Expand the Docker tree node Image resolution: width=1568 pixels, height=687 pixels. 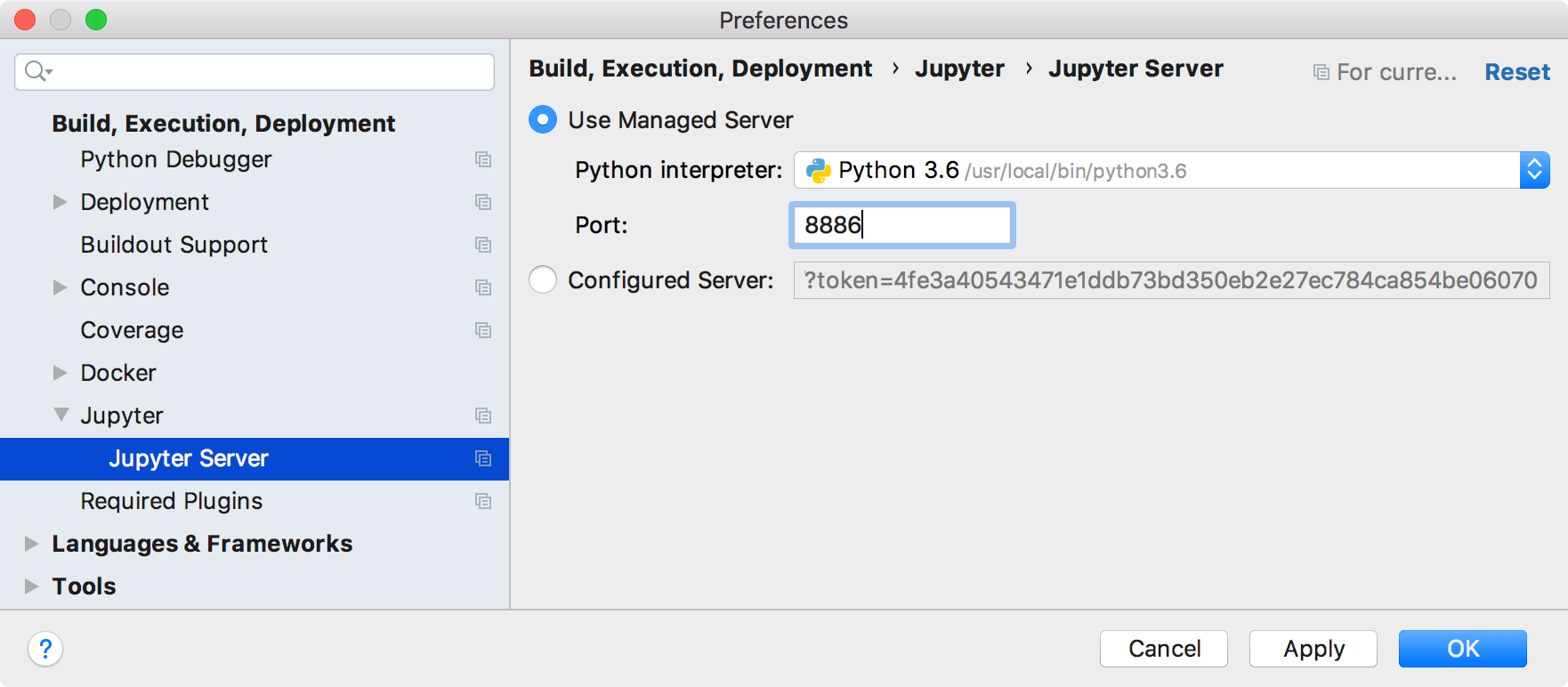(61, 373)
